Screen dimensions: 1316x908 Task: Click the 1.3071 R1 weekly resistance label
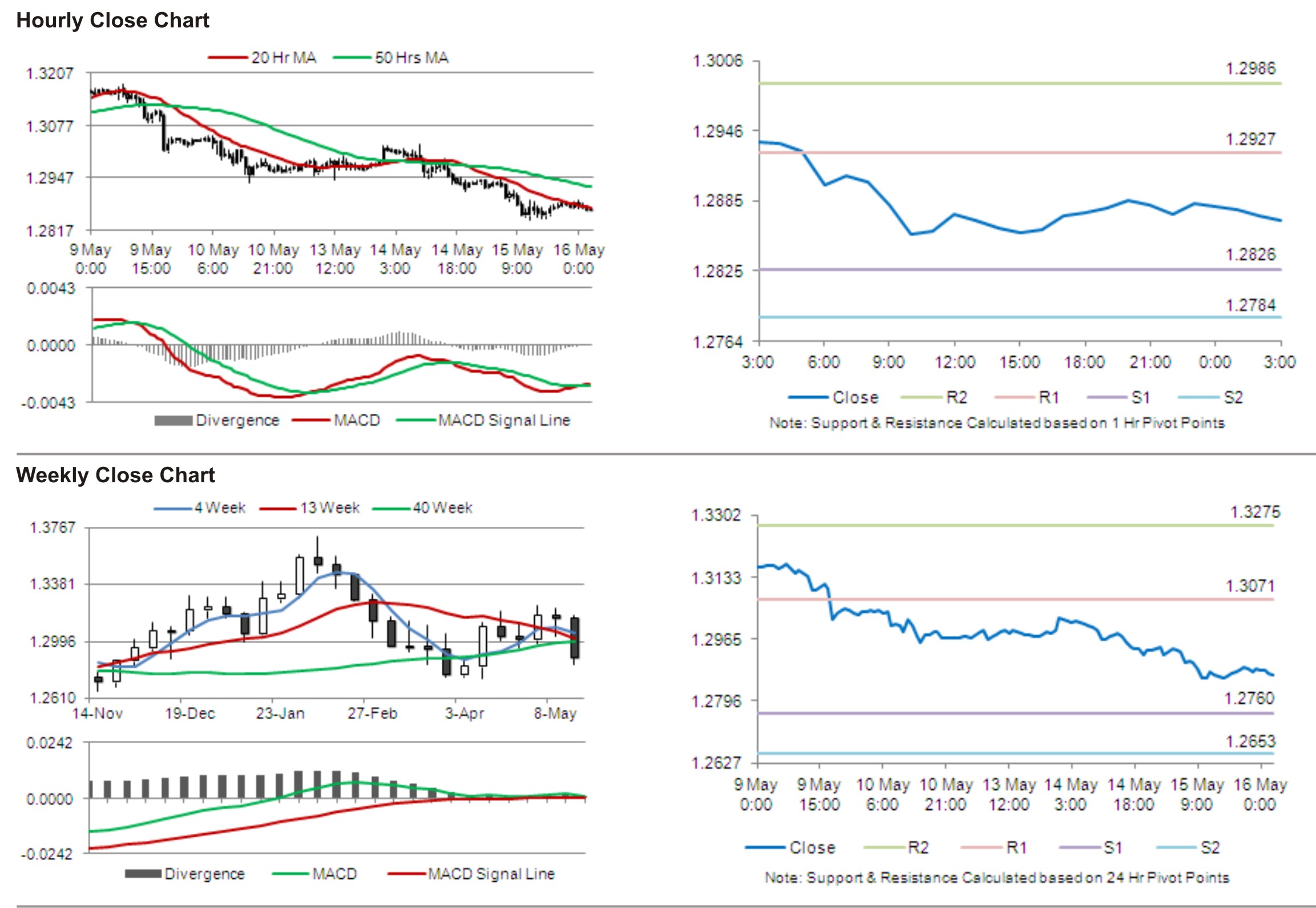[x=1250, y=586]
